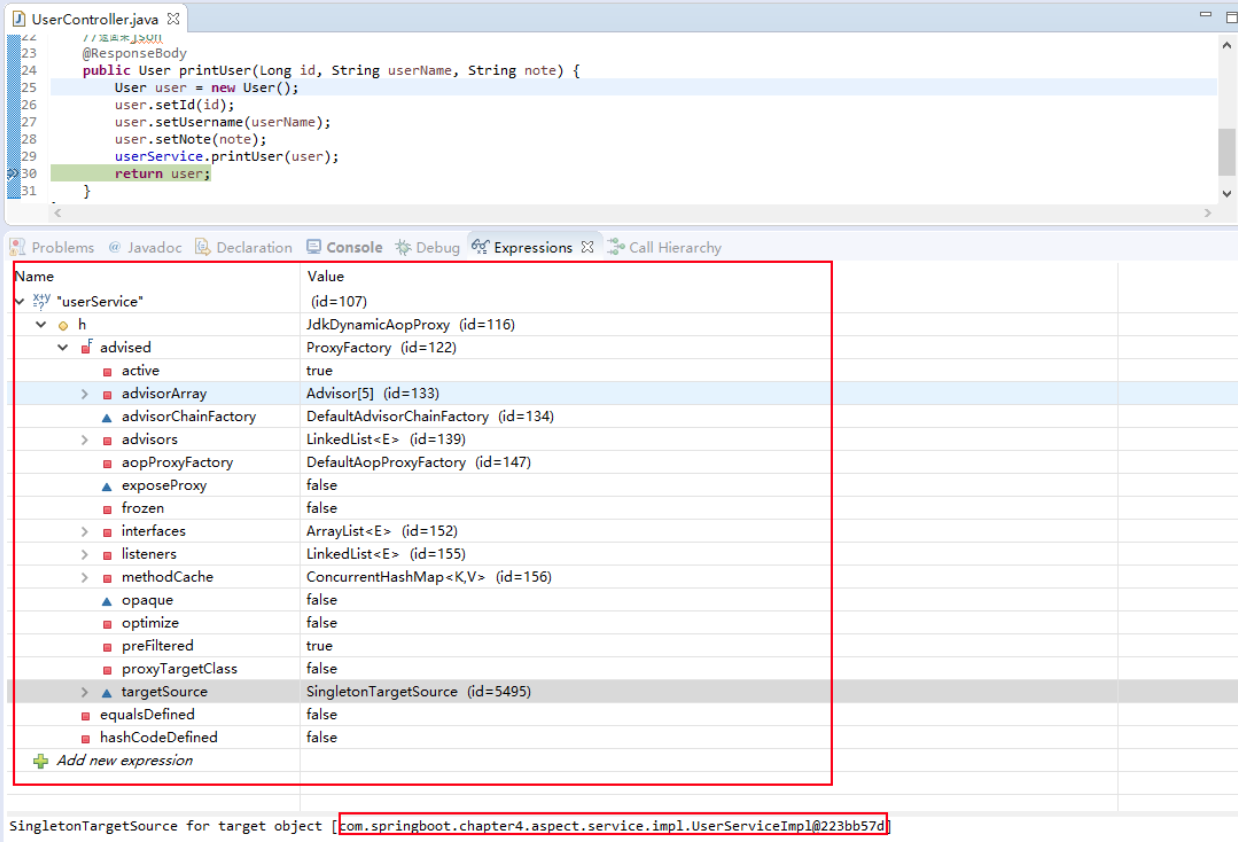1238x842 pixels.
Task: Click the Console tab icon
Action: coord(314,247)
